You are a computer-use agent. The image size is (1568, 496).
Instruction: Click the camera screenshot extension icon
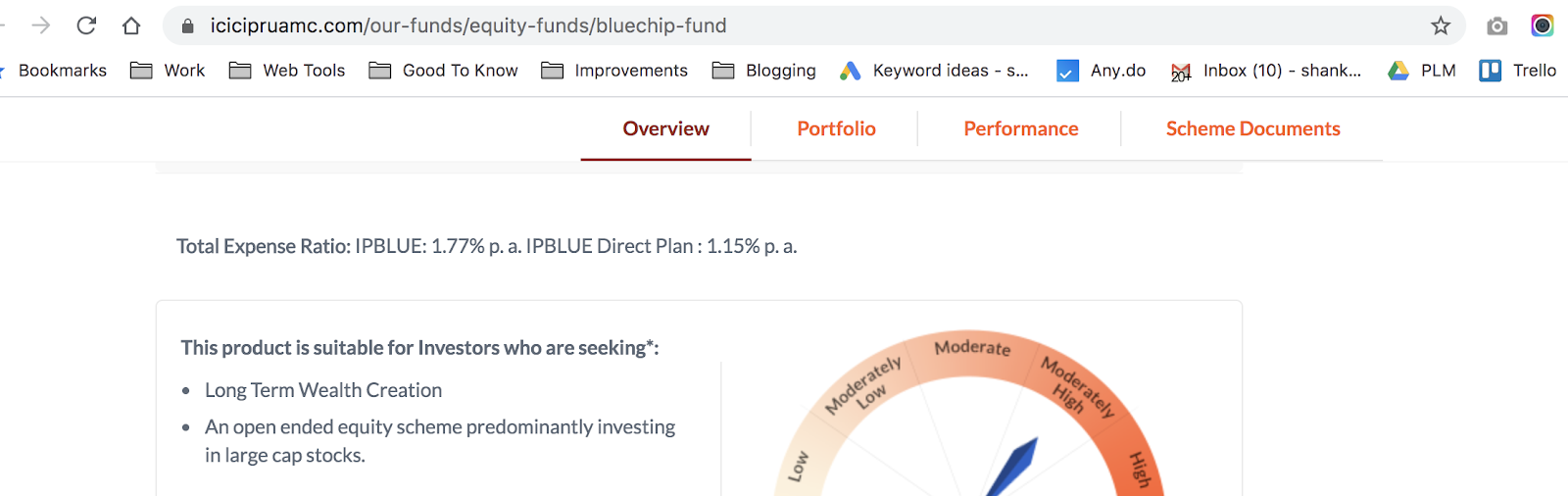pos(1496,25)
